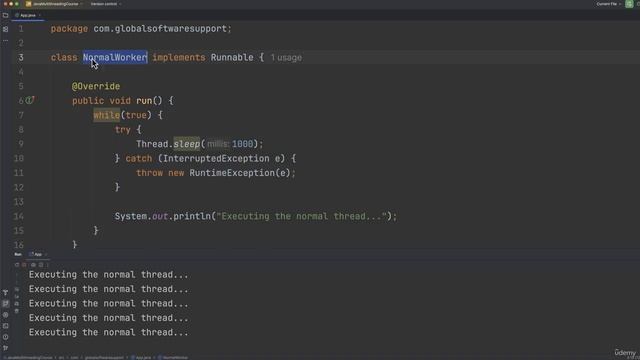Open the Project tool window folder icon
This screenshot has width=640, height=360.
coord(5,15)
